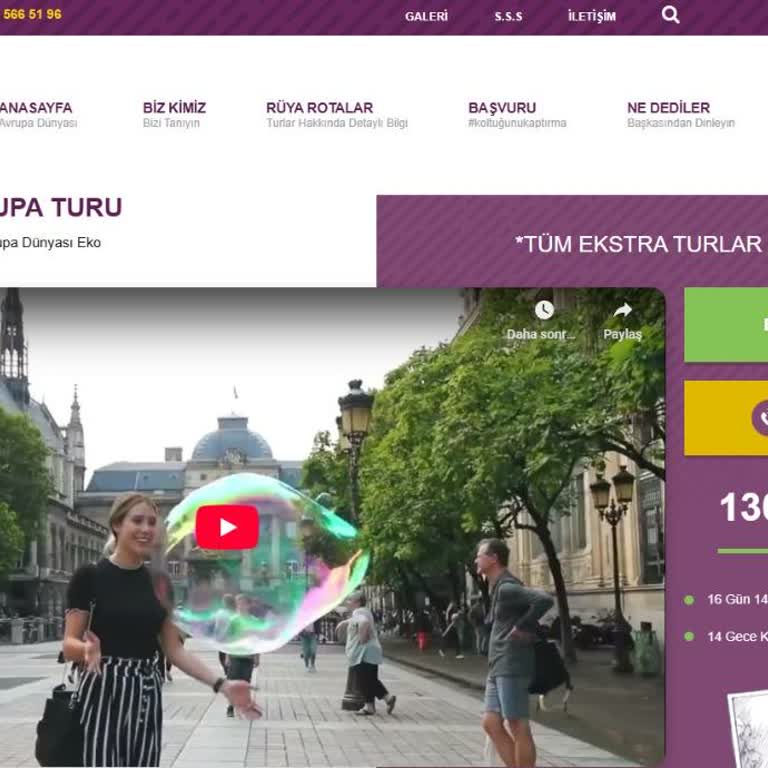This screenshot has height=768, width=768.
Task: Open NE DEDİLER navigation item
Action: (x=681, y=114)
